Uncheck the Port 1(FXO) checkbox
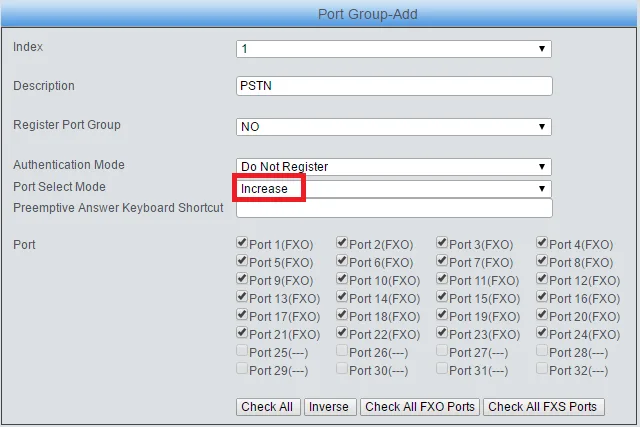The width and height of the screenshot is (640, 427). [x=242, y=244]
